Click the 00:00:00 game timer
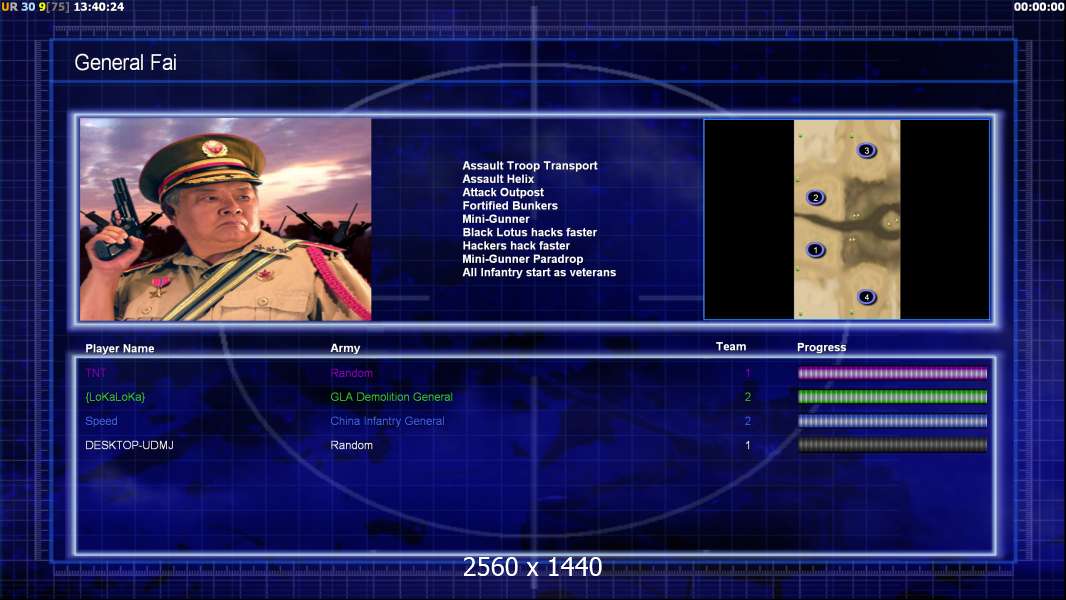 click(x=1039, y=7)
